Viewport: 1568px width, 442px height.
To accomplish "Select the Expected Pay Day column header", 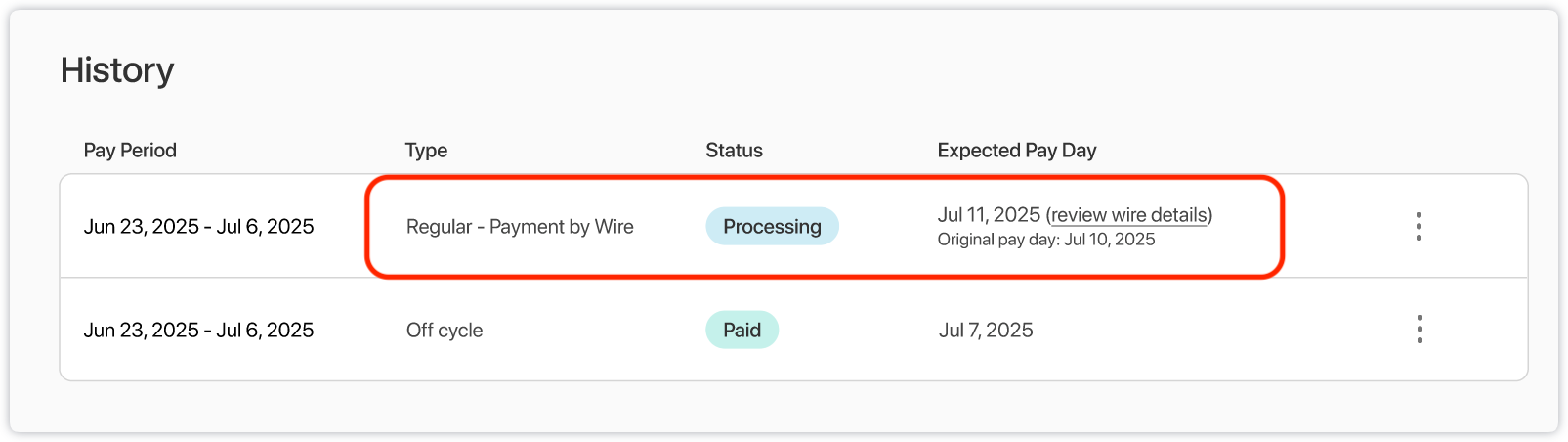I will (x=1016, y=151).
